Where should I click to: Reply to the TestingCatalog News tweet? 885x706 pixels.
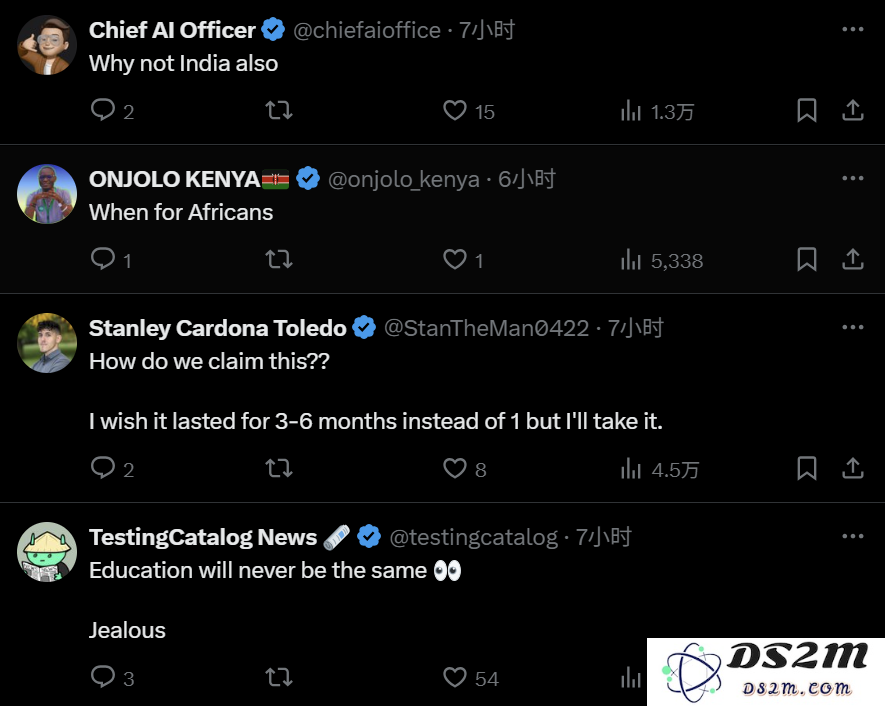[x=103, y=677]
